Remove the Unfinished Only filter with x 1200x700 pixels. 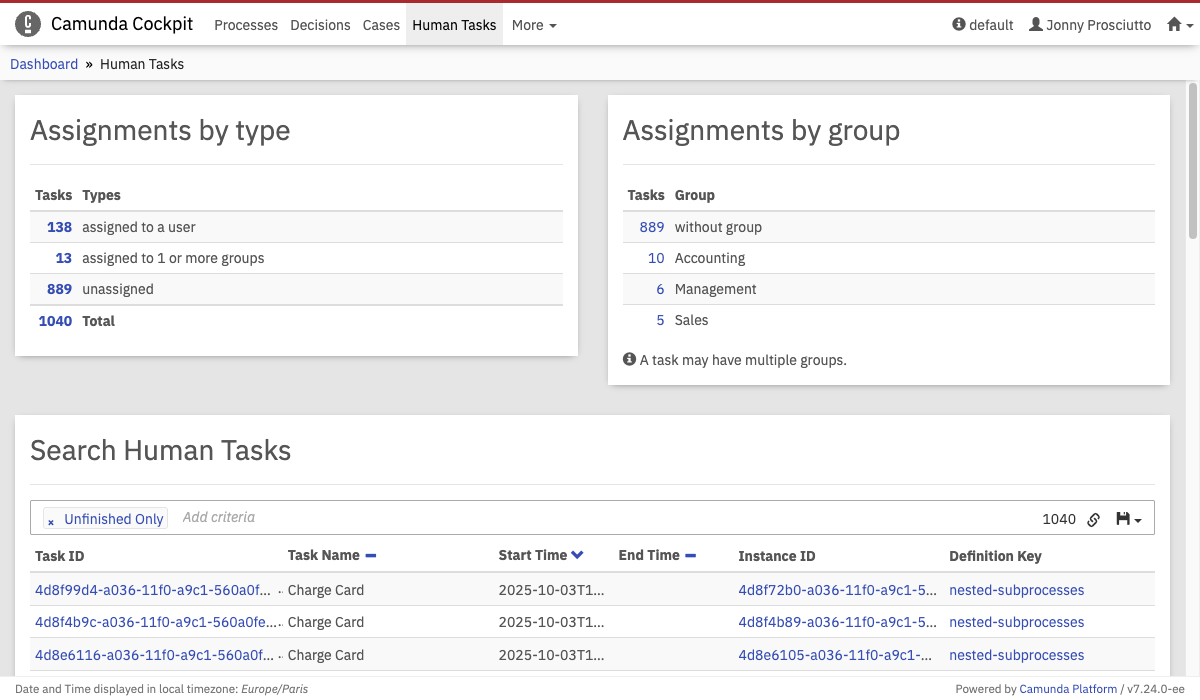pyautogui.click(x=51, y=521)
